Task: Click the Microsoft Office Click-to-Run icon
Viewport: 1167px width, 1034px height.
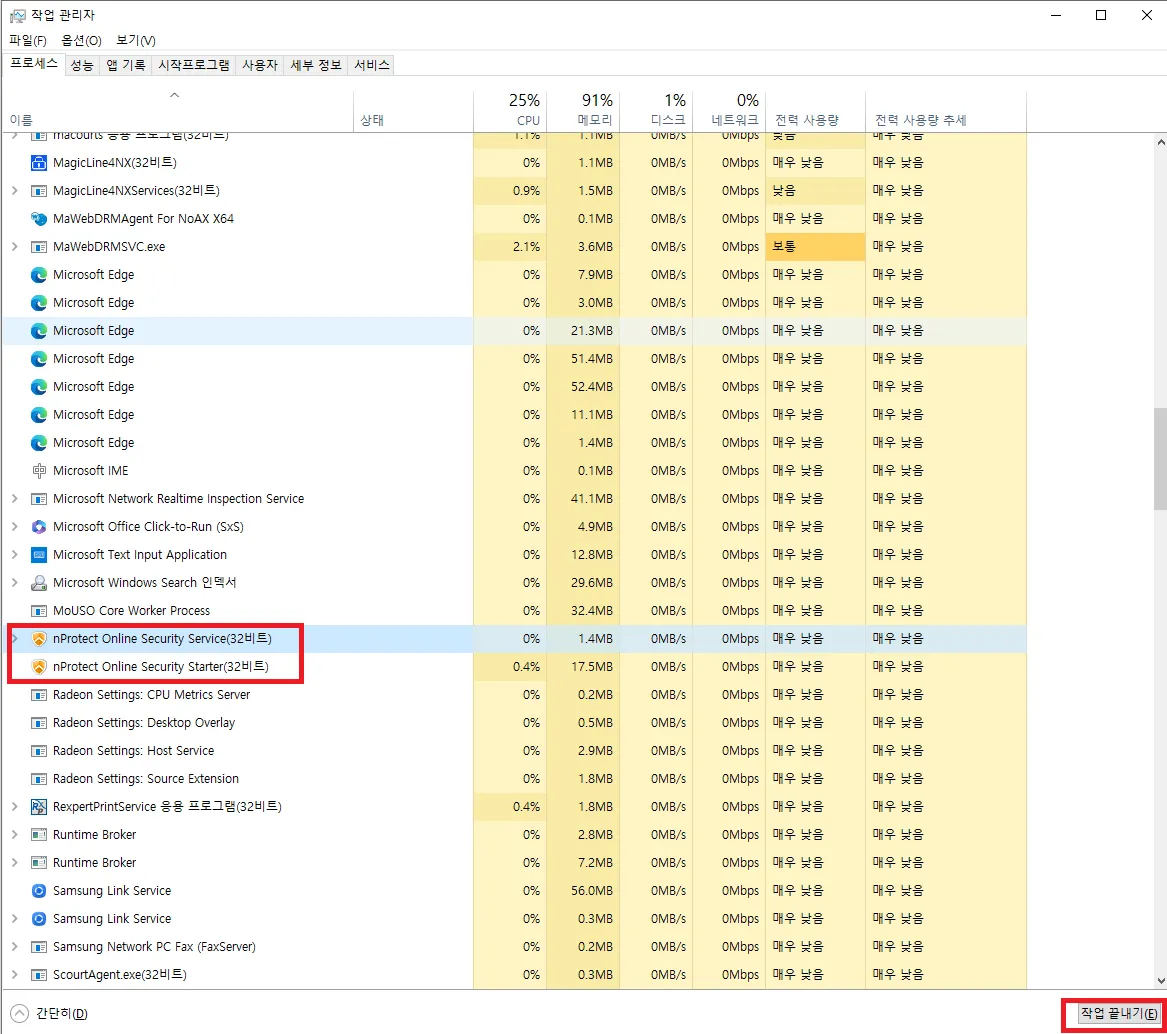Action: tap(39, 527)
